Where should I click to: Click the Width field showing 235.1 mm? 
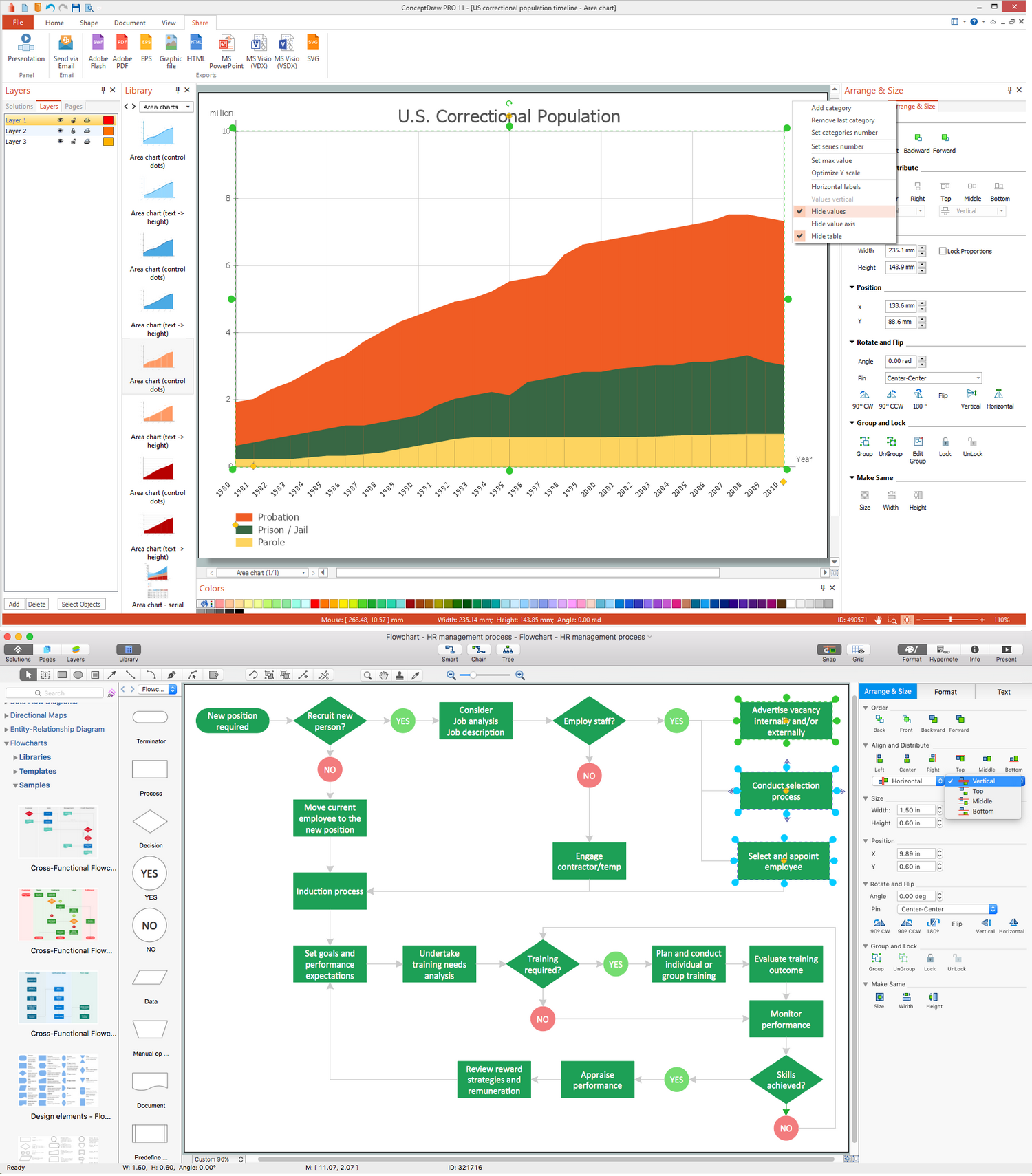click(901, 251)
